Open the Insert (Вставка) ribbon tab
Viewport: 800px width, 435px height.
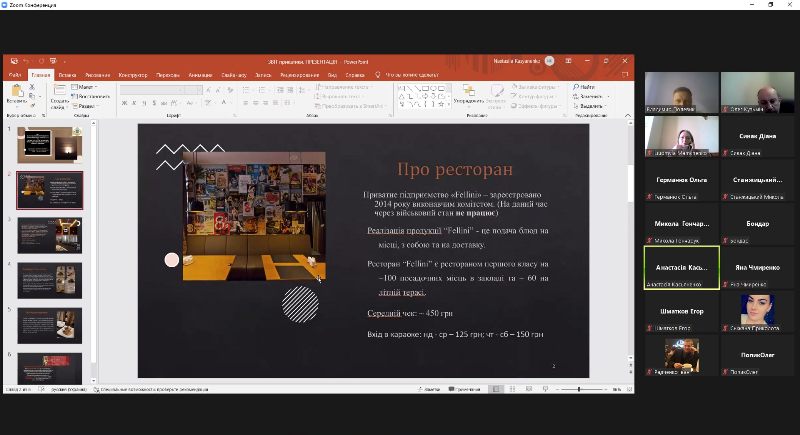point(67,75)
